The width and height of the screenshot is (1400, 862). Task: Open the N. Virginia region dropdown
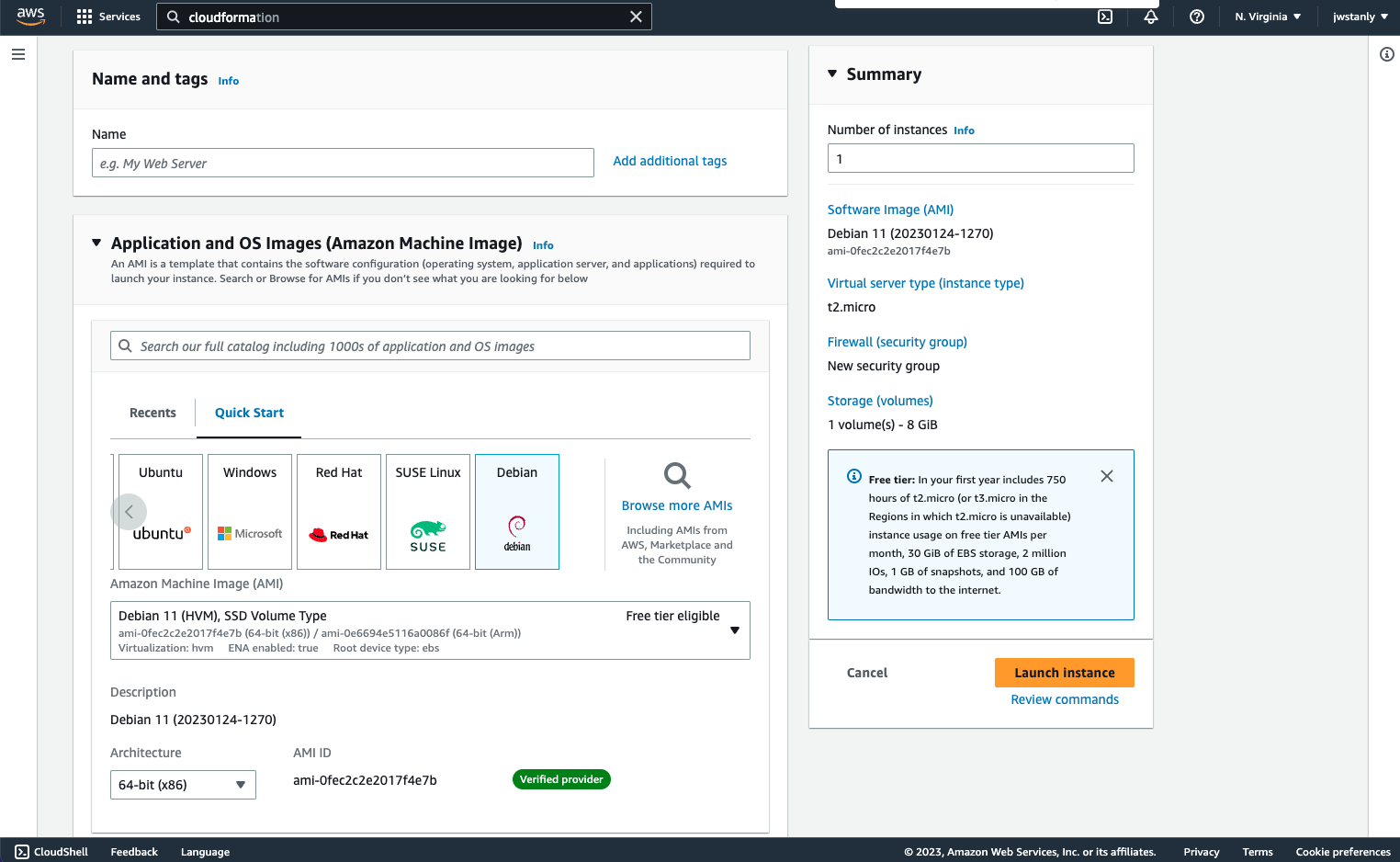pos(1268,17)
